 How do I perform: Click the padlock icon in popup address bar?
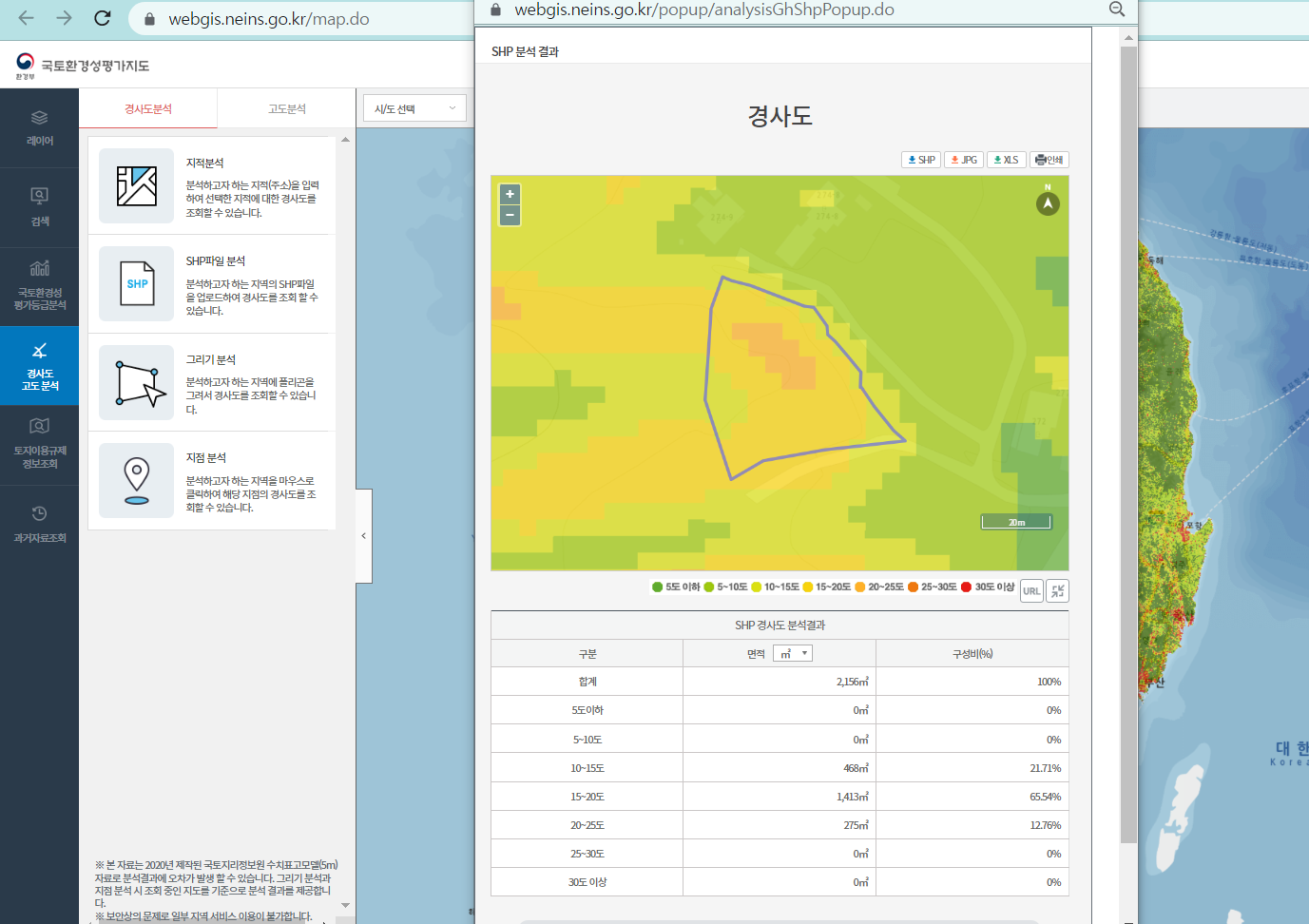click(x=495, y=10)
